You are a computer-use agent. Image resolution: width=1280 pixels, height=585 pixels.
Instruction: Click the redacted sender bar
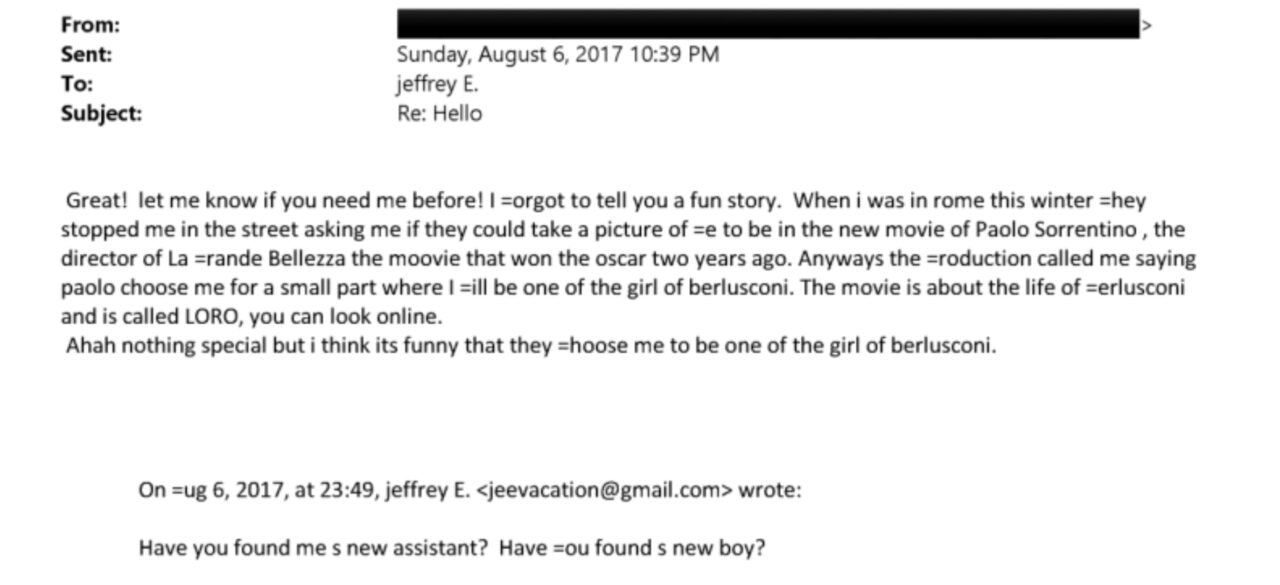tap(767, 24)
